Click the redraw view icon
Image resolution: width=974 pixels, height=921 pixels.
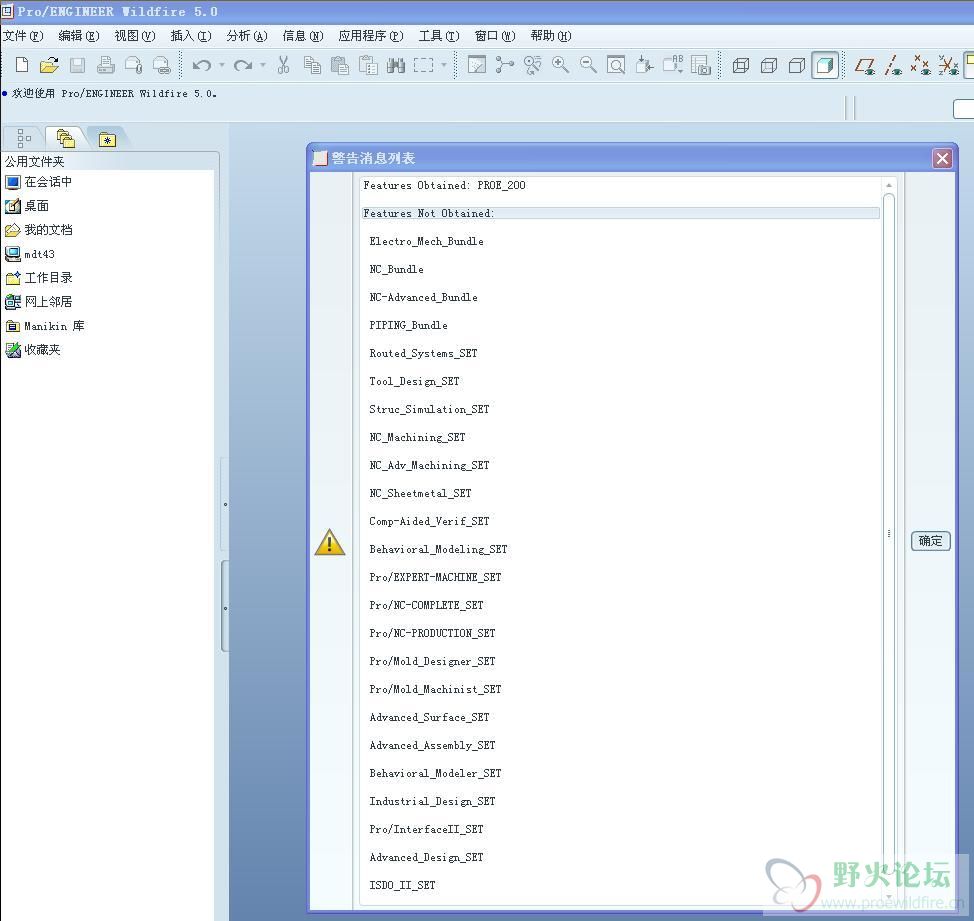point(476,65)
